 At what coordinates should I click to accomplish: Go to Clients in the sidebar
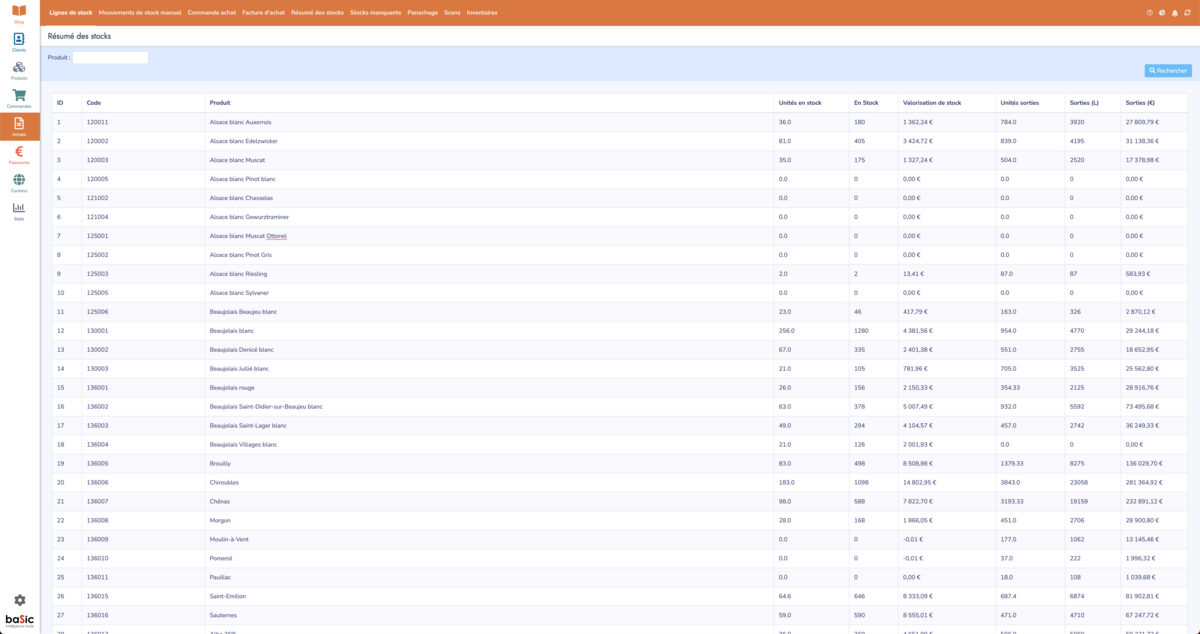click(x=19, y=41)
